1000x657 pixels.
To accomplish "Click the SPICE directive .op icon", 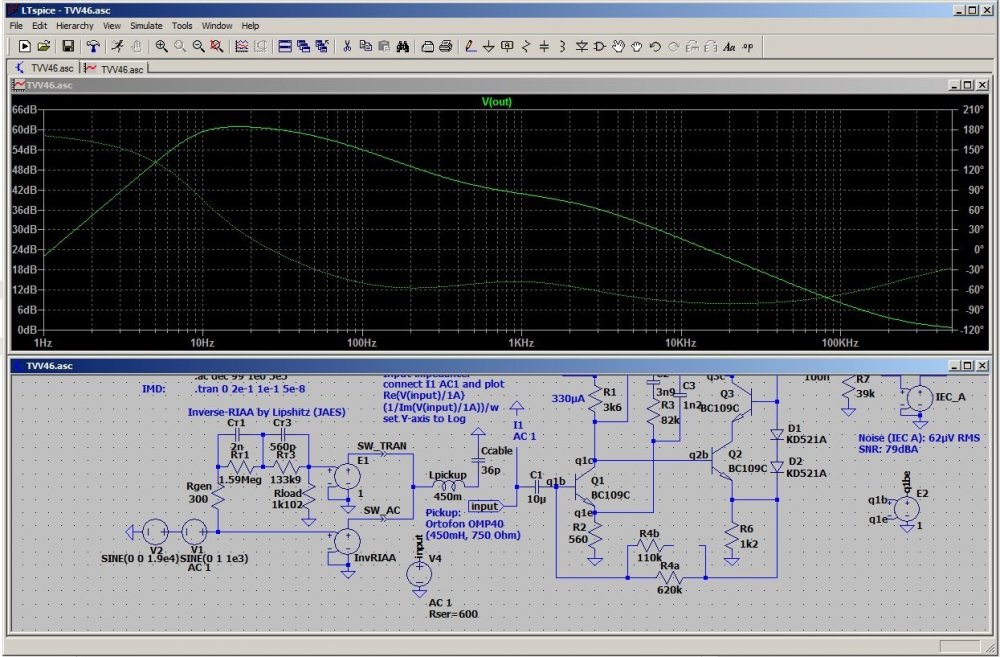I will [x=749, y=46].
